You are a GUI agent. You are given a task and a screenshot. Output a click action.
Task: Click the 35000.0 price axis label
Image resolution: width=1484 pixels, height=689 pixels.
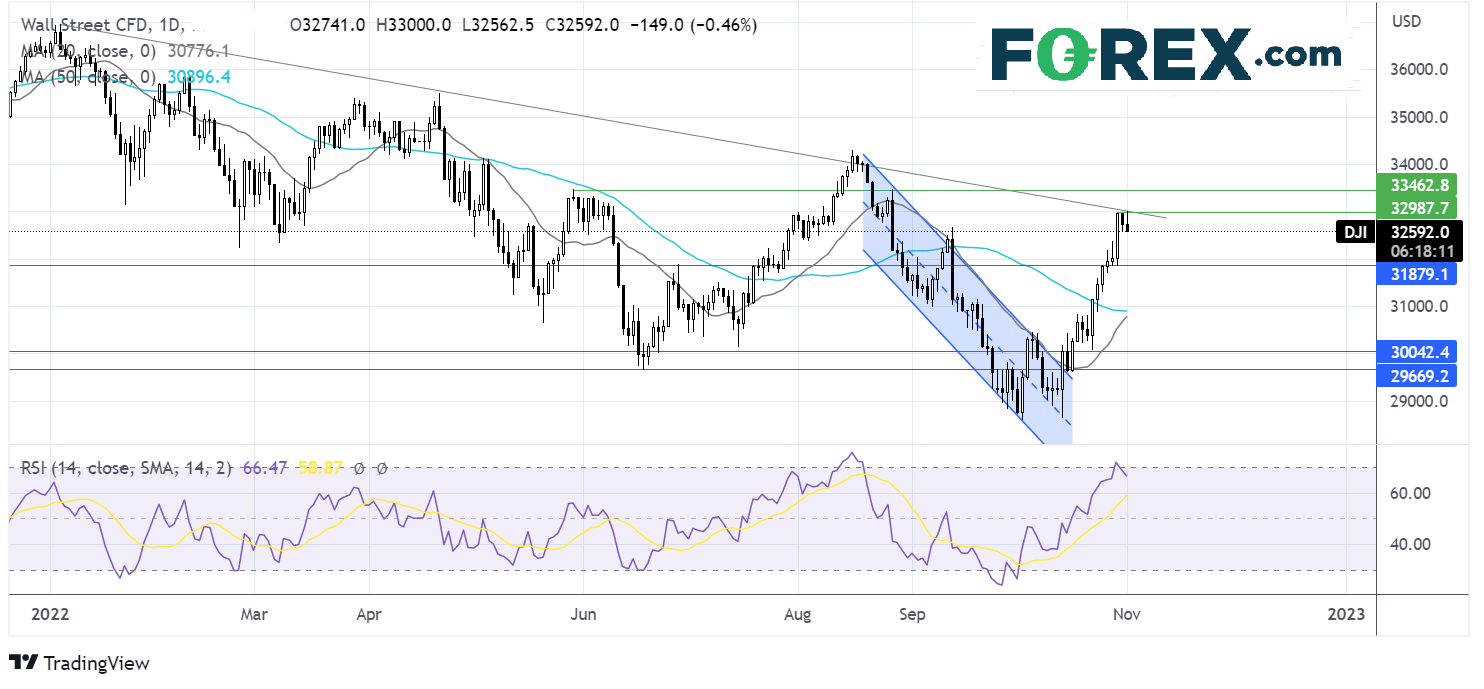(1419, 117)
